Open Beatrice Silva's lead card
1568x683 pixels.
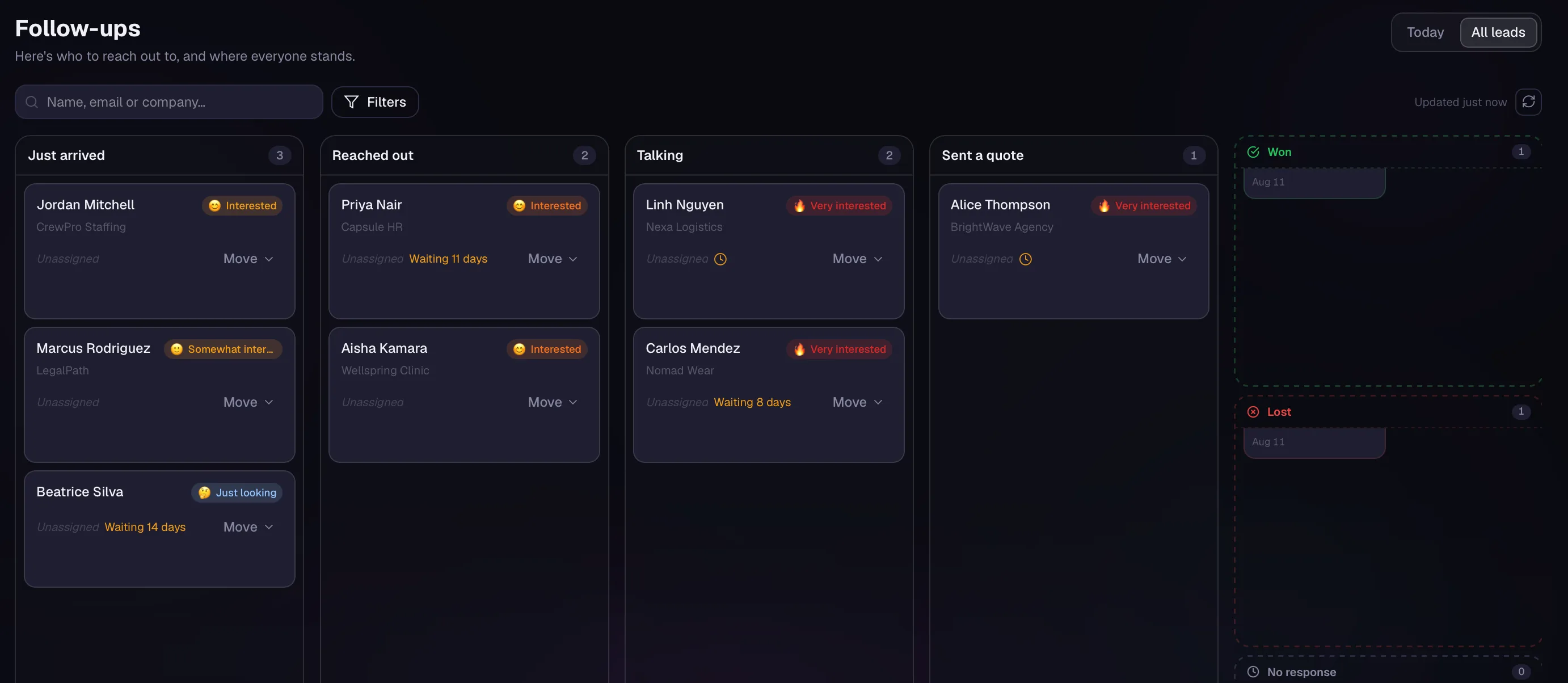pyautogui.click(x=159, y=528)
